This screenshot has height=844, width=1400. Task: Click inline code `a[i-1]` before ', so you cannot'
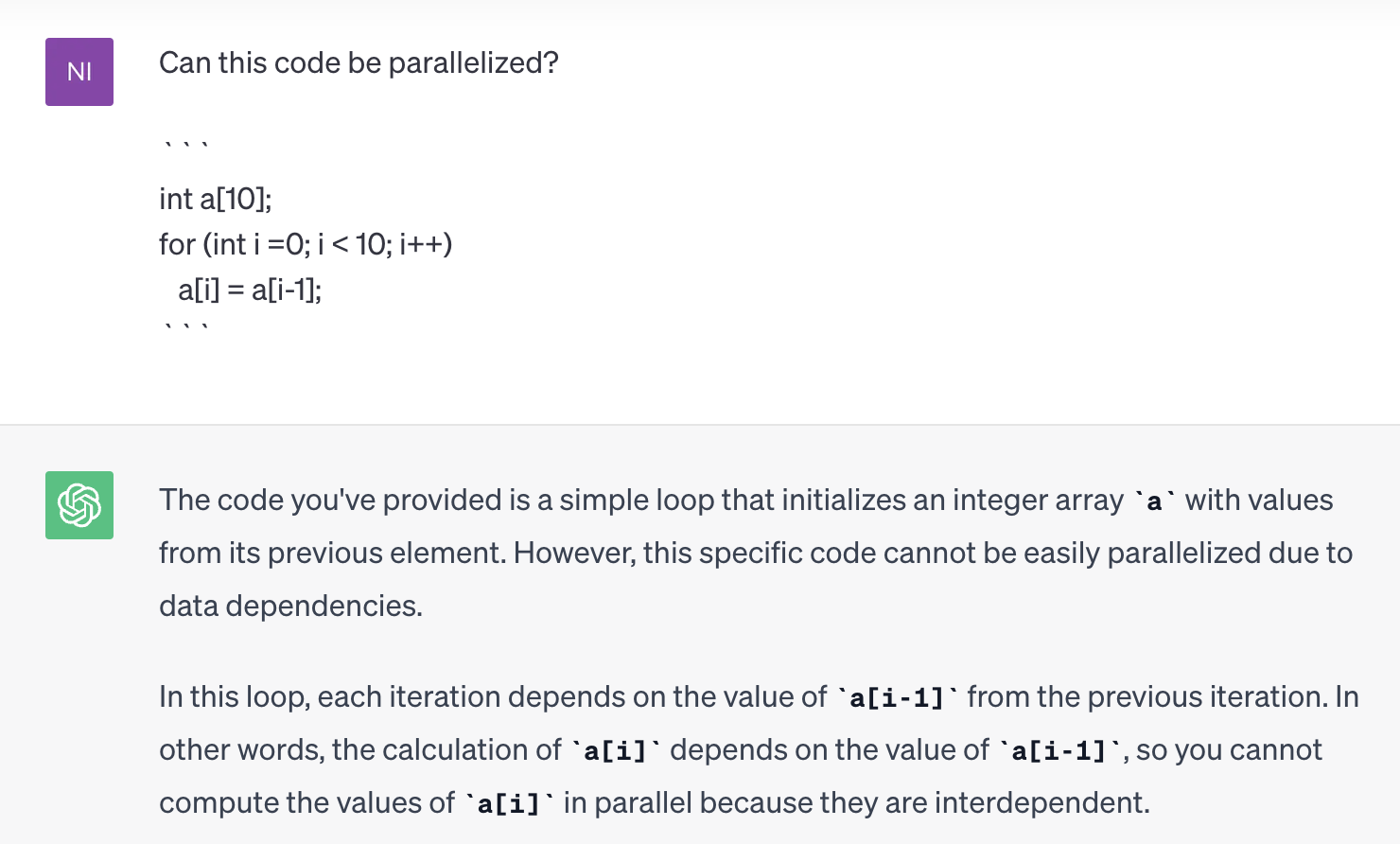click(x=1059, y=751)
